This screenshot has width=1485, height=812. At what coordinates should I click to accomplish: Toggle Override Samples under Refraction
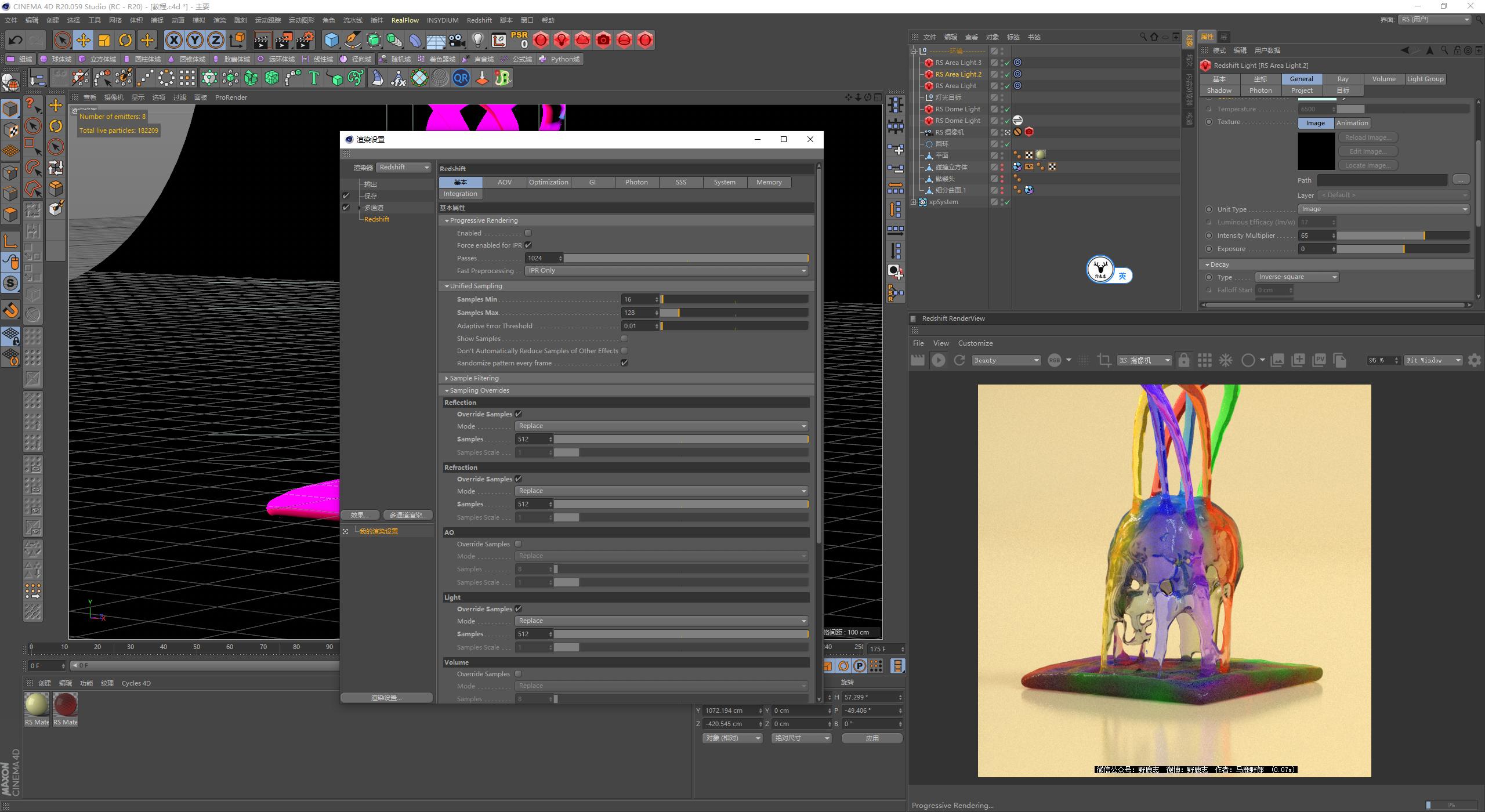[518, 478]
